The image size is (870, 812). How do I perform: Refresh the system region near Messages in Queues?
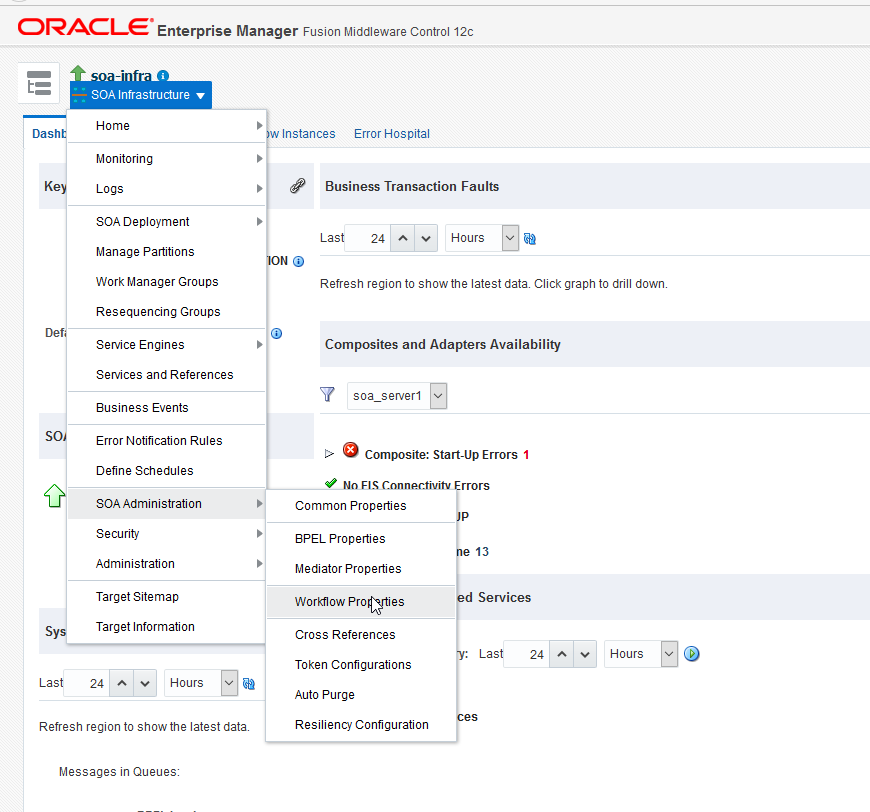coord(249,684)
